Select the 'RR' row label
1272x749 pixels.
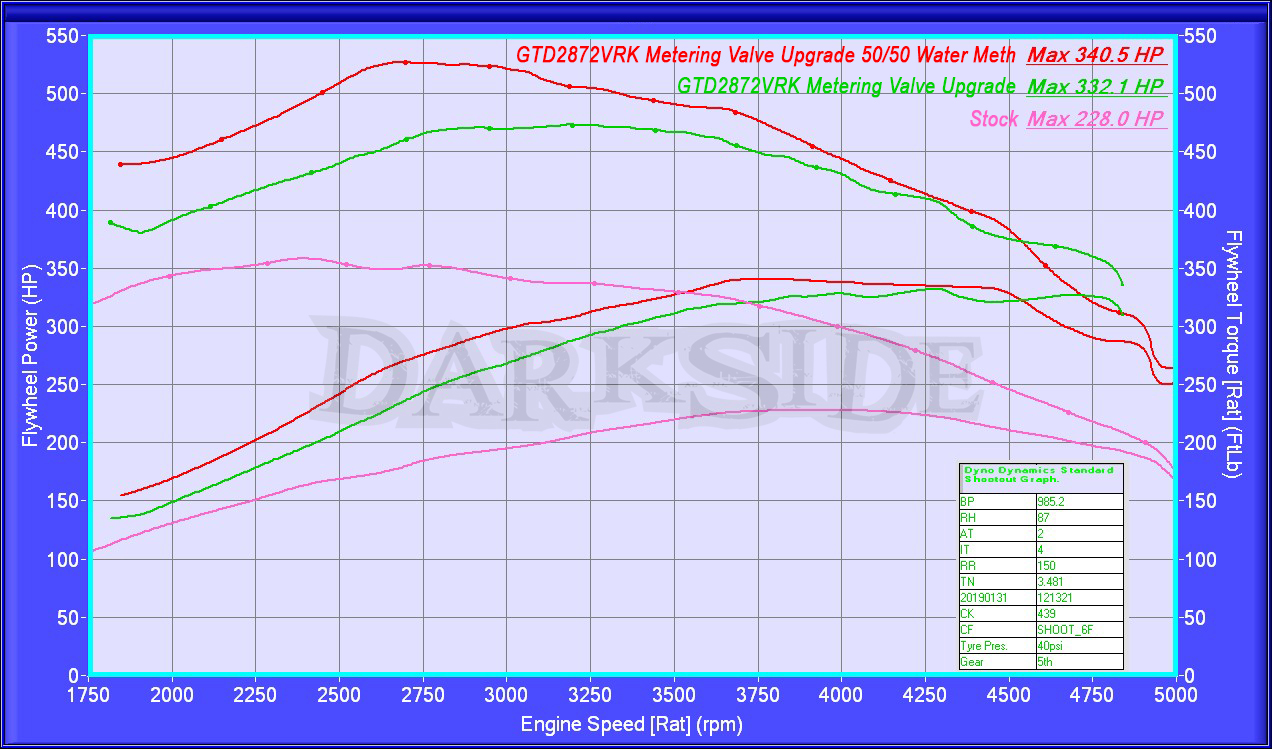(967, 566)
